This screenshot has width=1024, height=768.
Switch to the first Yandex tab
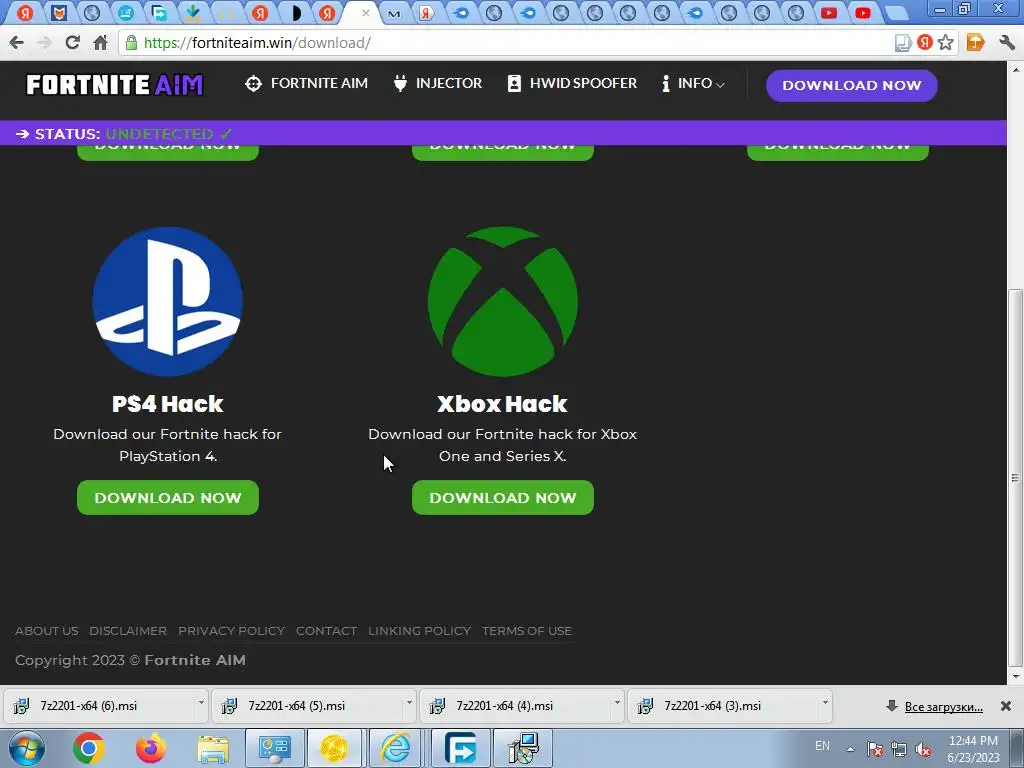click(25, 12)
